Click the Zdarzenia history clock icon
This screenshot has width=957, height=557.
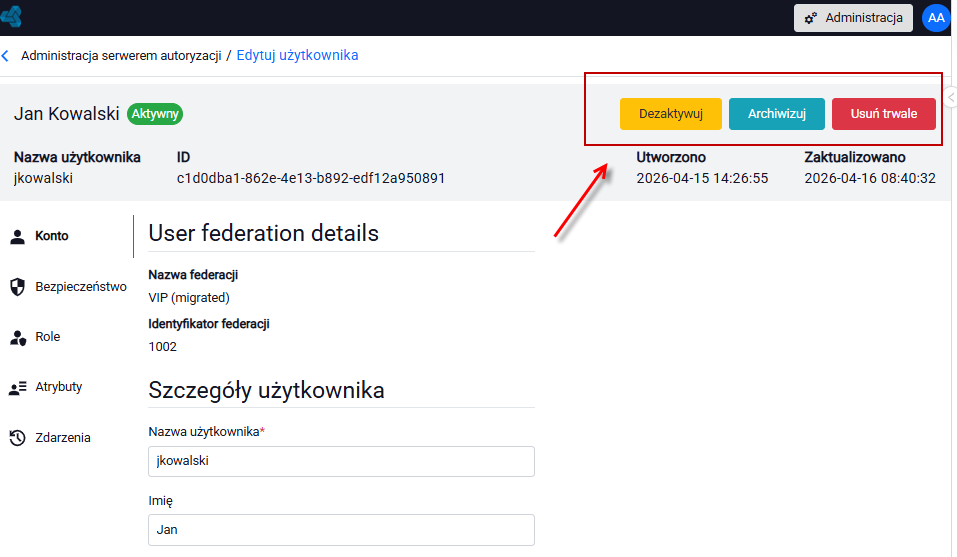pyautogui.click(x=18, y=437)
